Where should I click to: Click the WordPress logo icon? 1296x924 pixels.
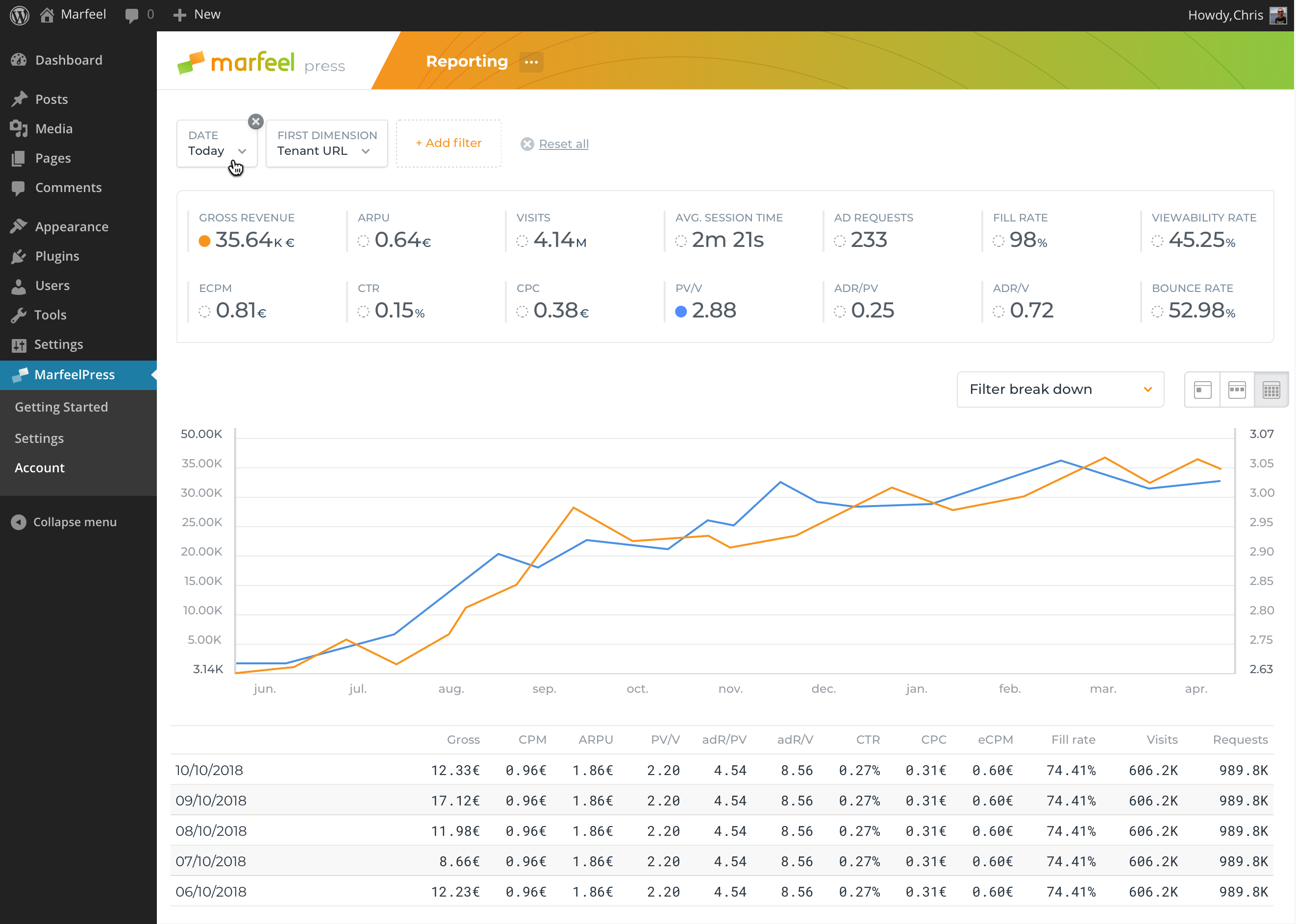[20, 15]
